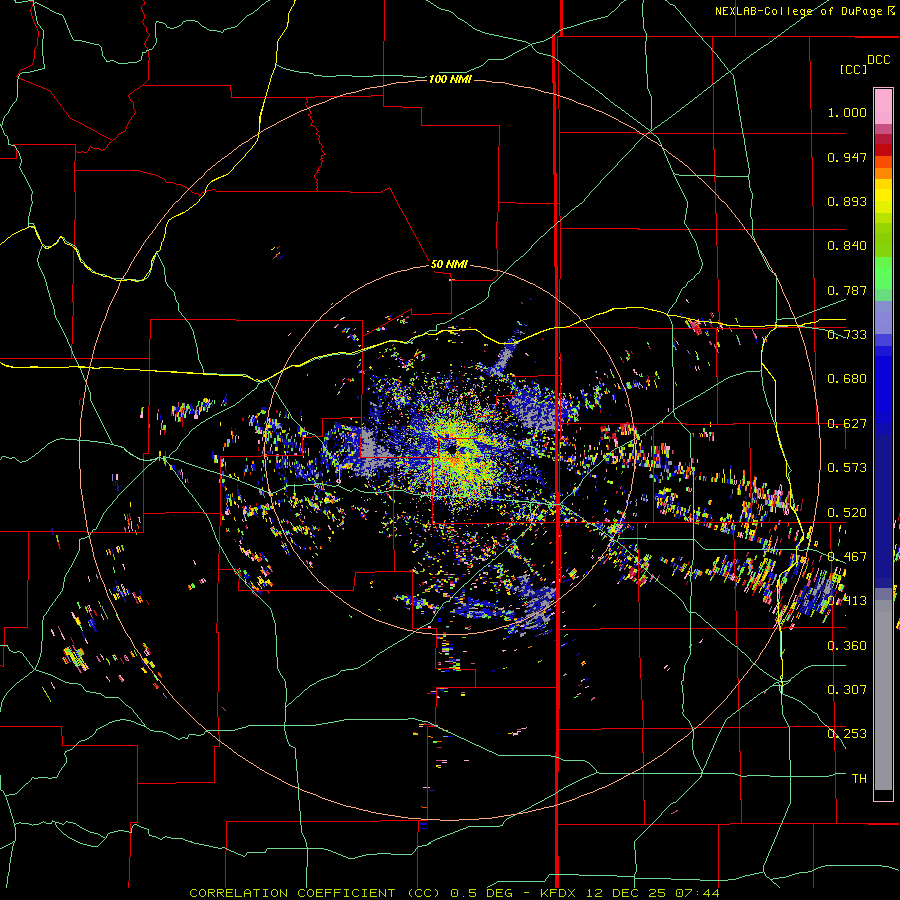Click the 50 NMI range ring label
The height and width of the screenshot is (900, 900).
(449, 264)
